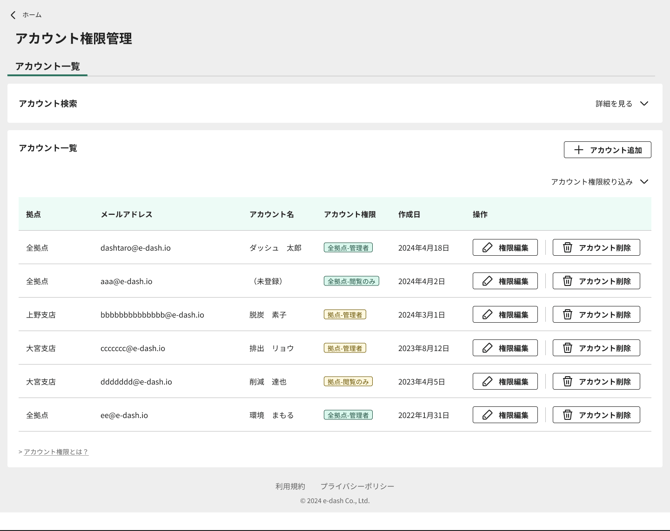Click the back chevron beside ホーム

pyautogui.click(x=13, y=15)
